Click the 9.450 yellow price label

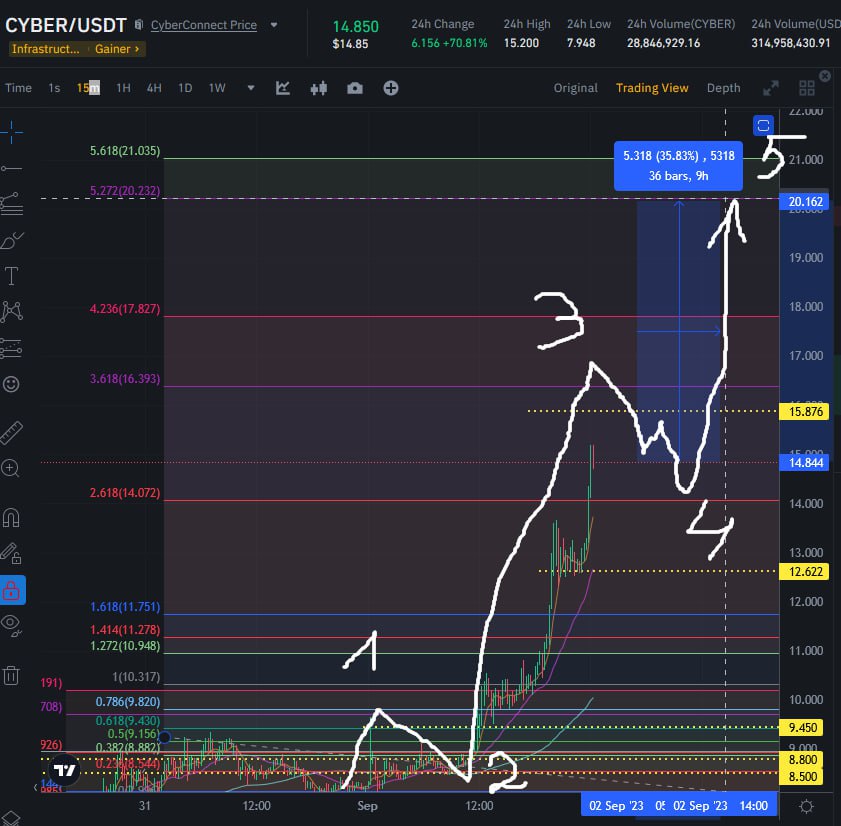803,727
